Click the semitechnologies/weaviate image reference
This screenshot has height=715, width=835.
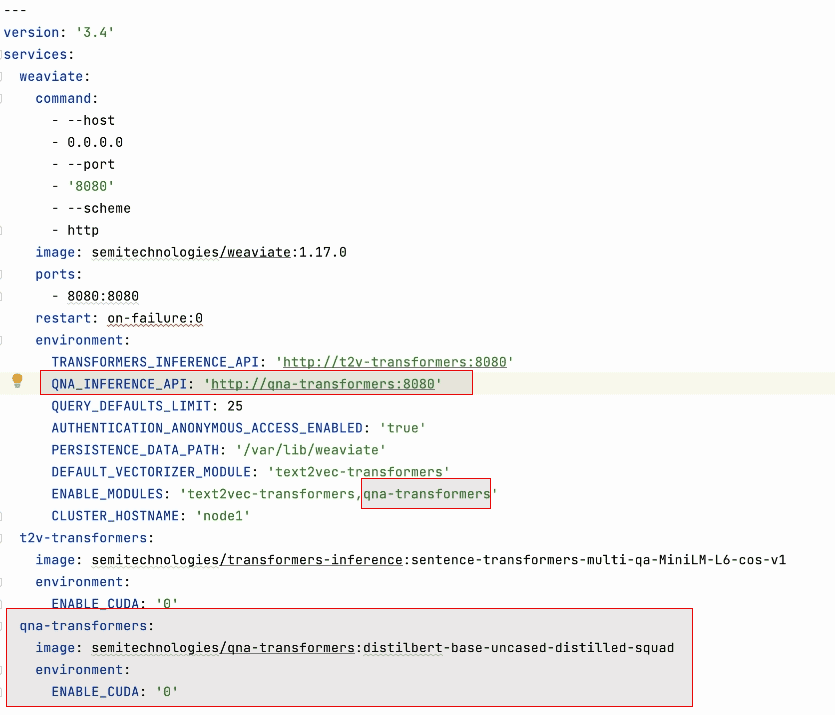point(191,252)
